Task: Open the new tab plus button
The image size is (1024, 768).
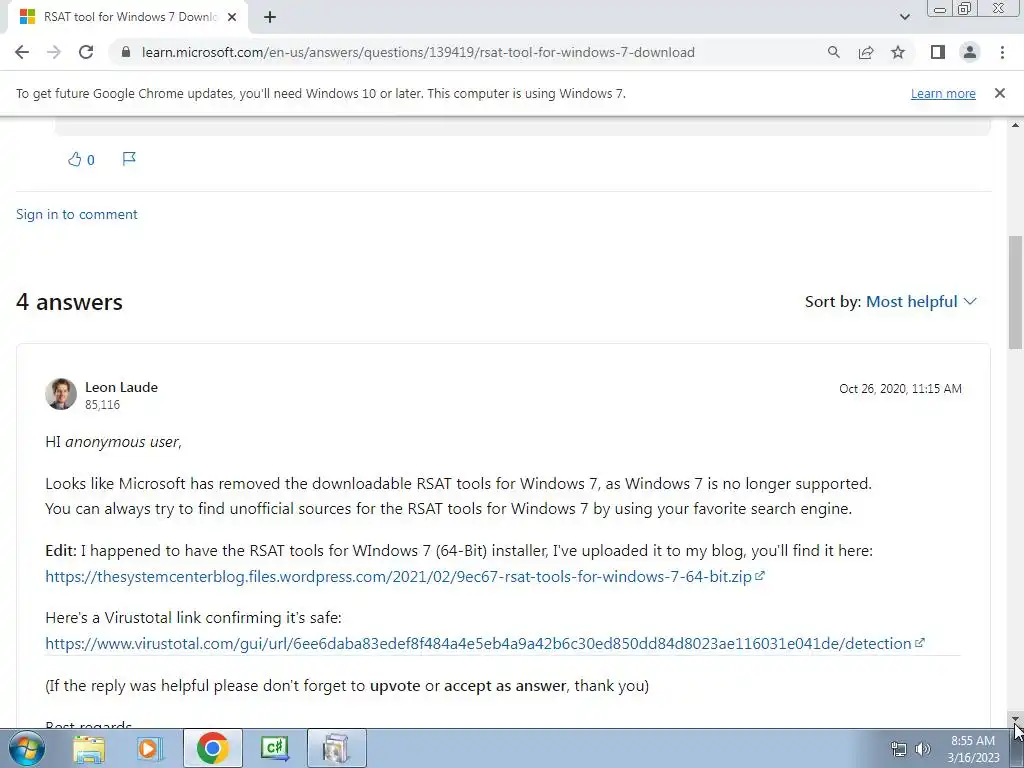Action: pos(270,18)
